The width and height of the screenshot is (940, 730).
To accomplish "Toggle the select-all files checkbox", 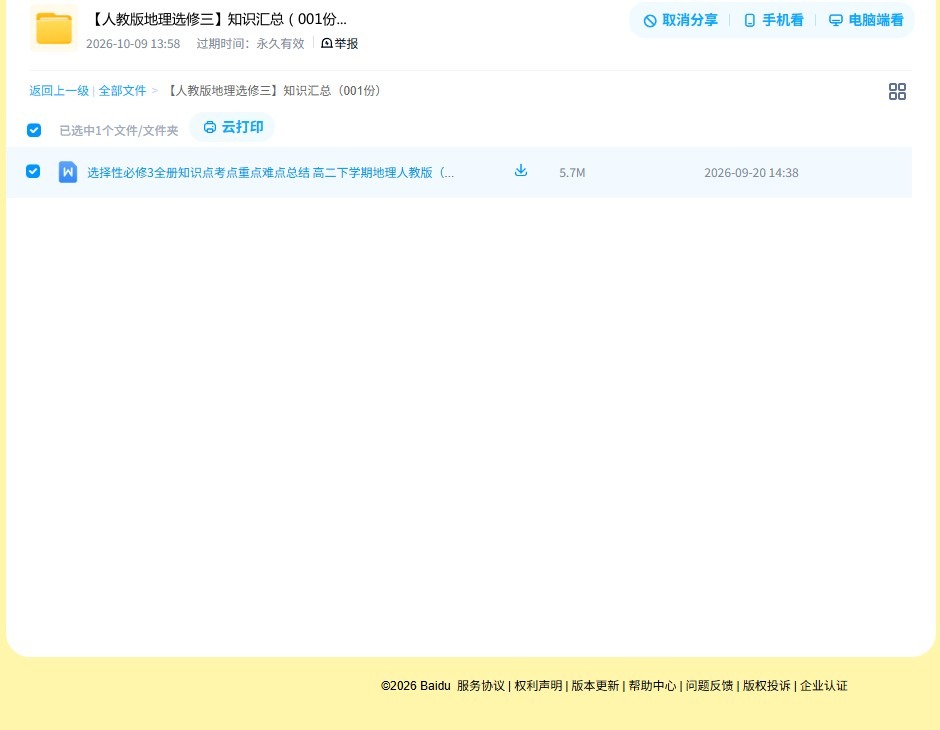I will [34, 130].
